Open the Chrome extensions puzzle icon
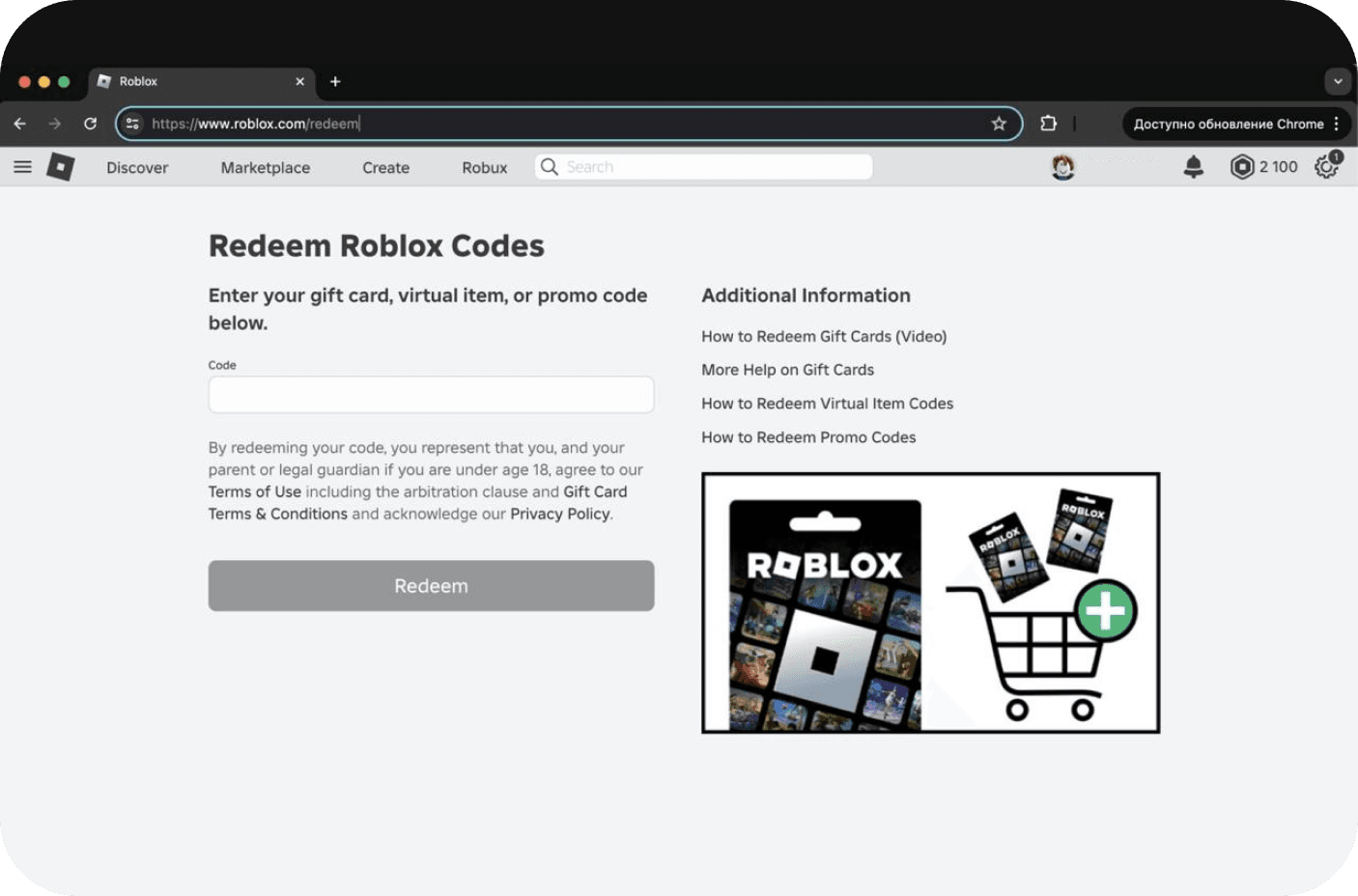This screenshot has height=896, width=1358. tap(1048, 124)
